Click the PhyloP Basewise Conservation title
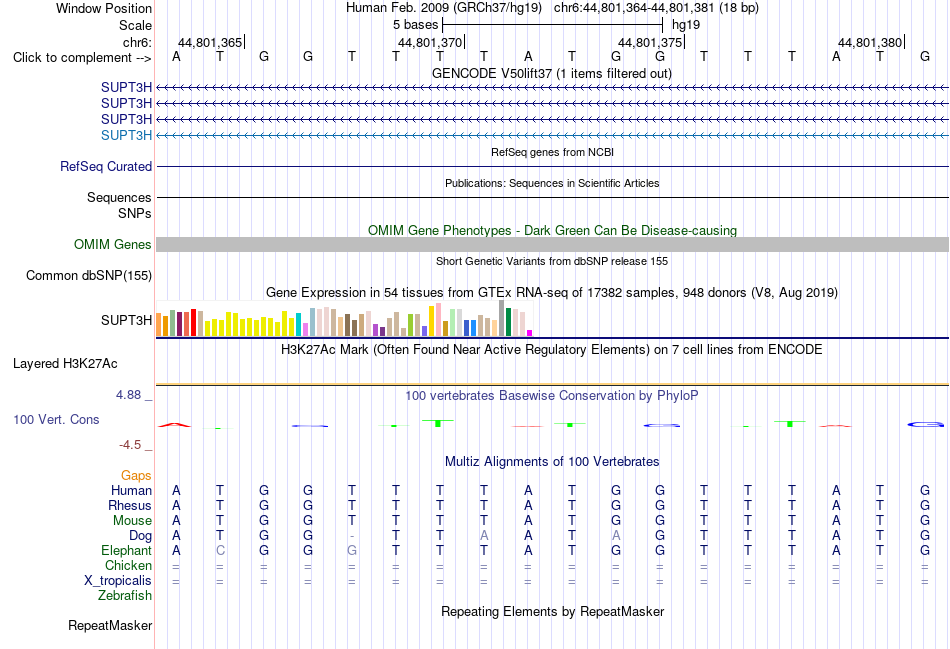Image resolution: width=950 pixels, height=649 pixels. pos(552,396)
